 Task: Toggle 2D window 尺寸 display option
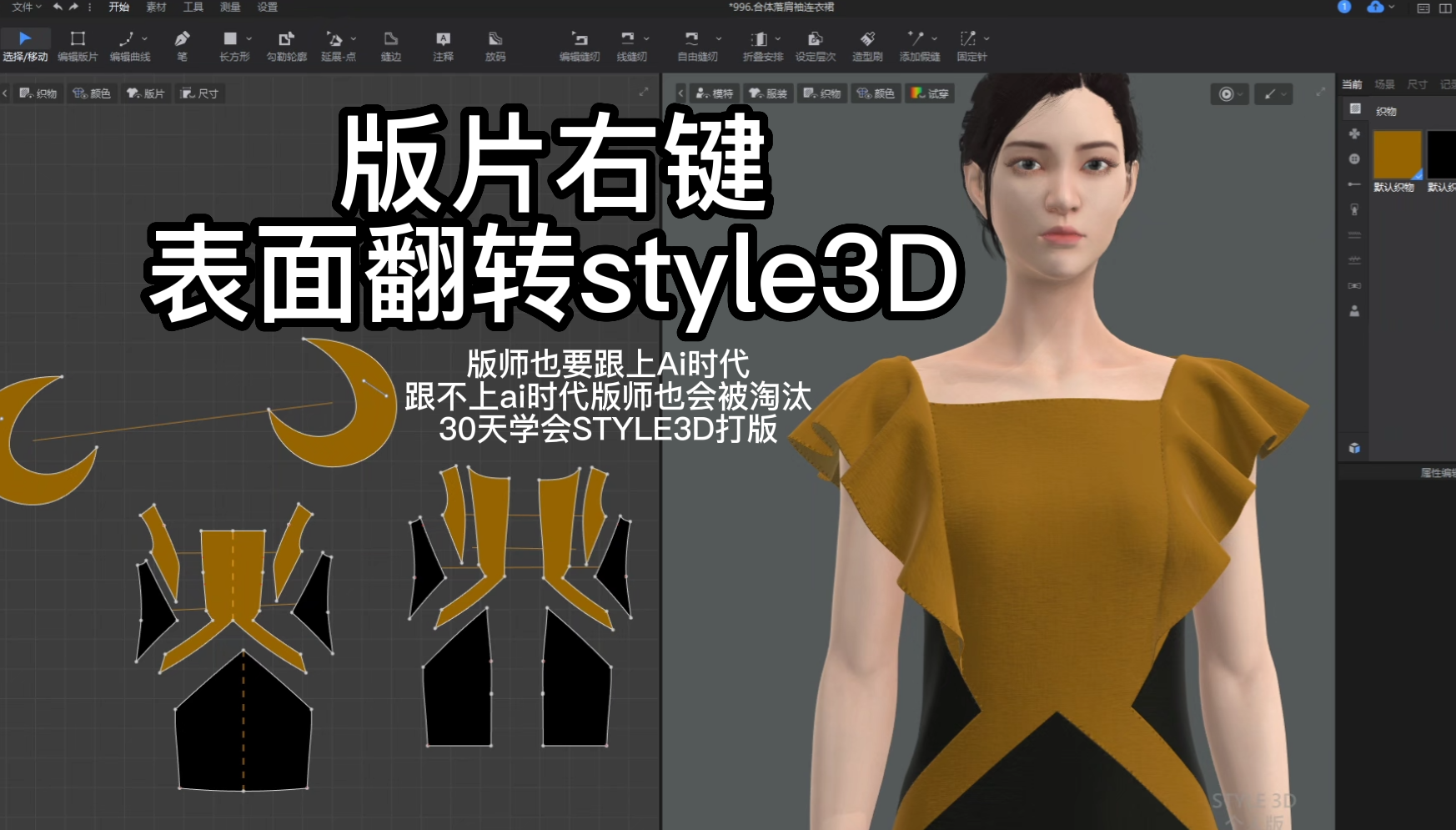click(x=200, y=93)
